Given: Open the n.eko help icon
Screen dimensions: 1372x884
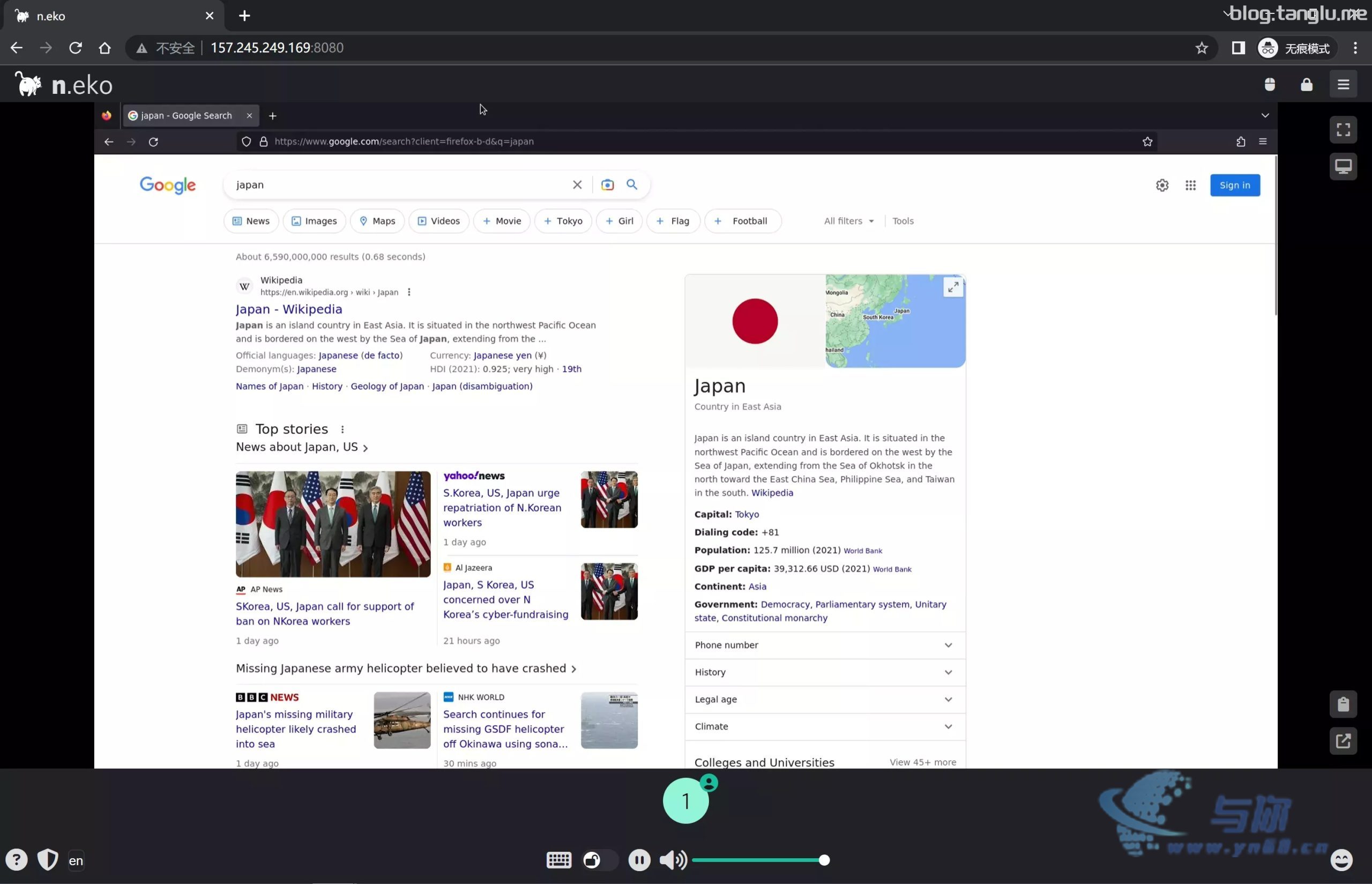Looking at the screenshot, I should pyautogui.click(x=16, y=860).
